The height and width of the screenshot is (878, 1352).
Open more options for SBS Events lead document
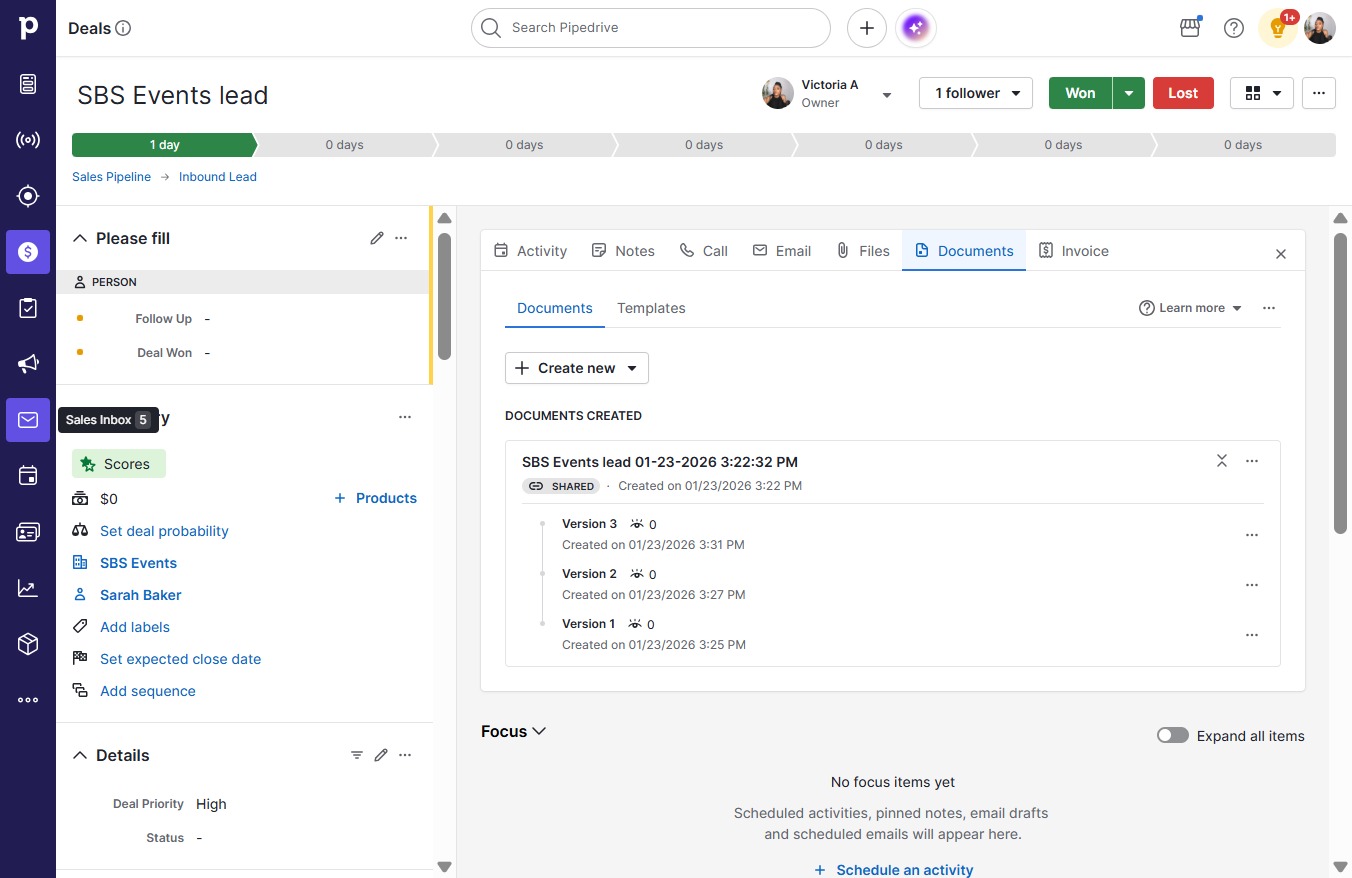pyautogui.click(x=1252, y=461)
